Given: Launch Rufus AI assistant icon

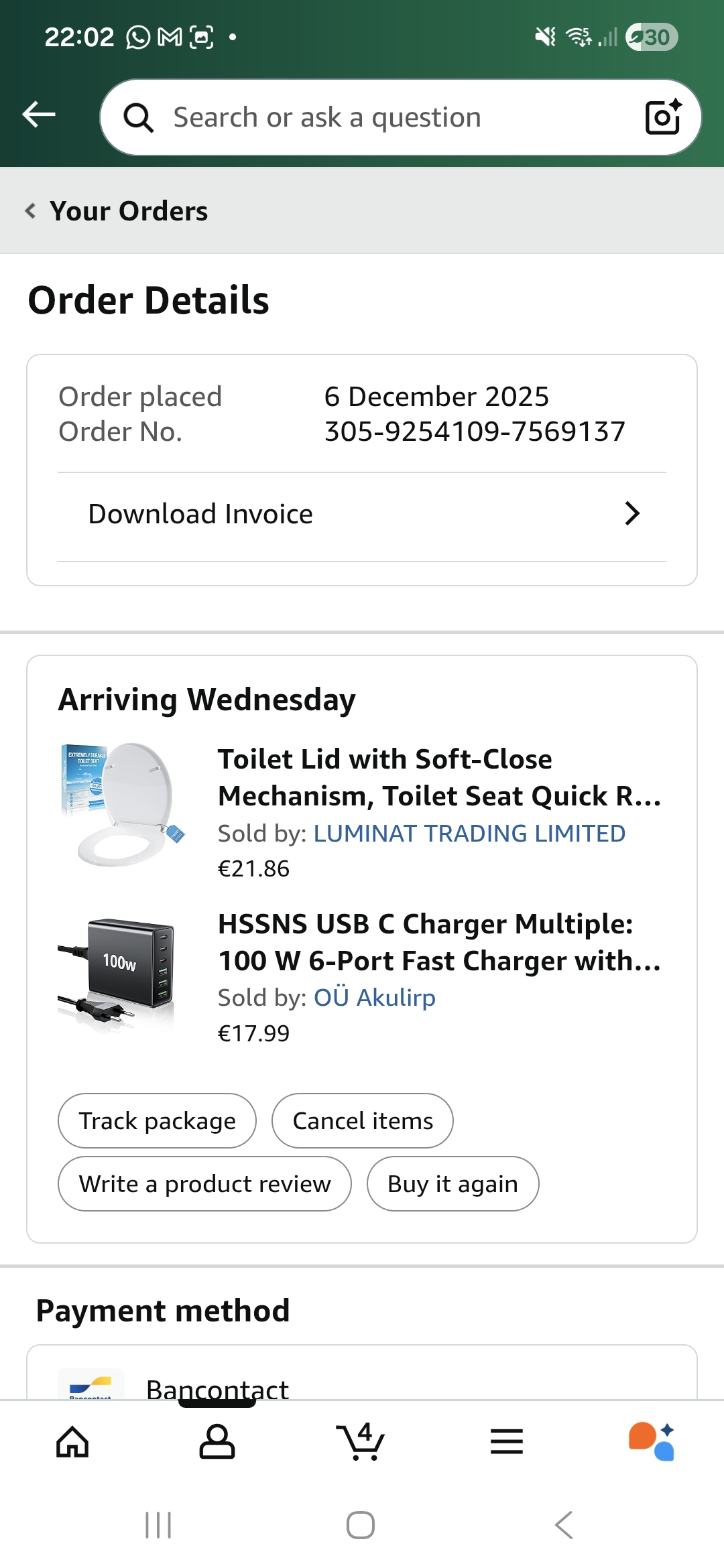Looking at the screenshot, I should (651, 1442).
